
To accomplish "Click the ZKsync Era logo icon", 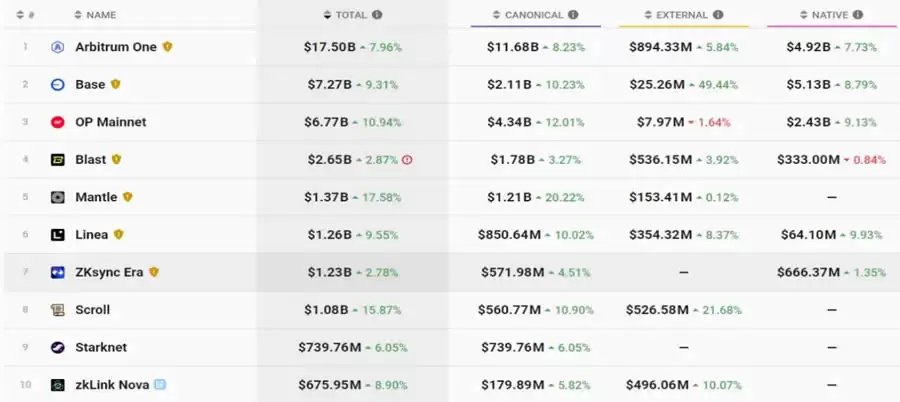I will [x=57, y=272].
